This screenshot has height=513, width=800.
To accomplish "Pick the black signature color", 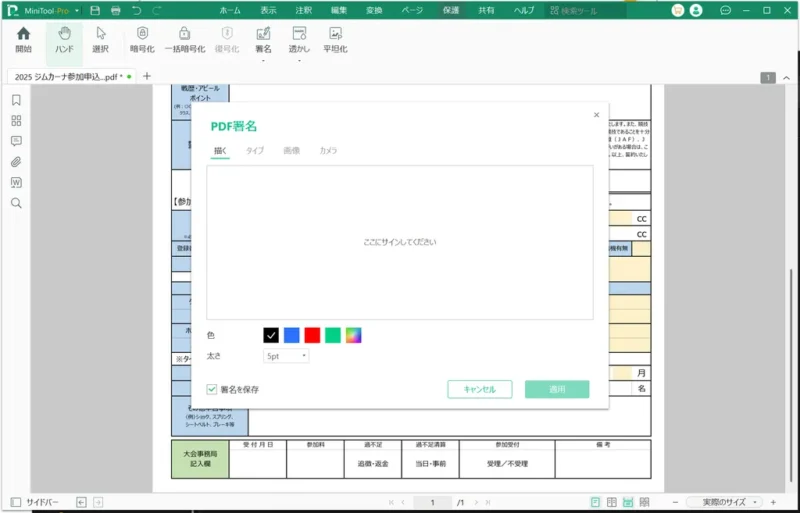I will tap(271, 335).
